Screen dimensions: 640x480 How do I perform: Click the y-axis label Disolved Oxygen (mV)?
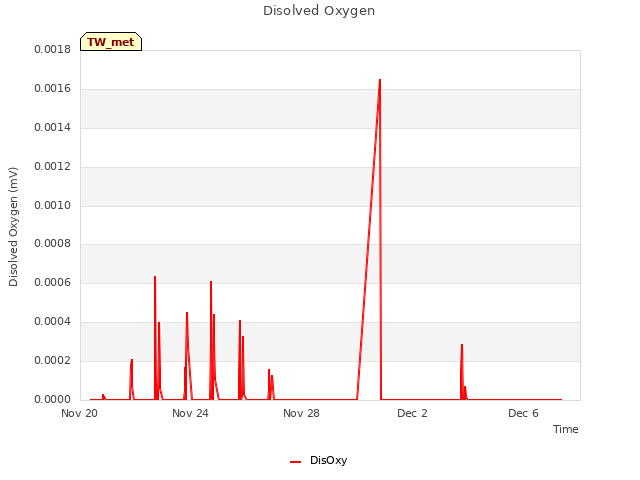13,227
